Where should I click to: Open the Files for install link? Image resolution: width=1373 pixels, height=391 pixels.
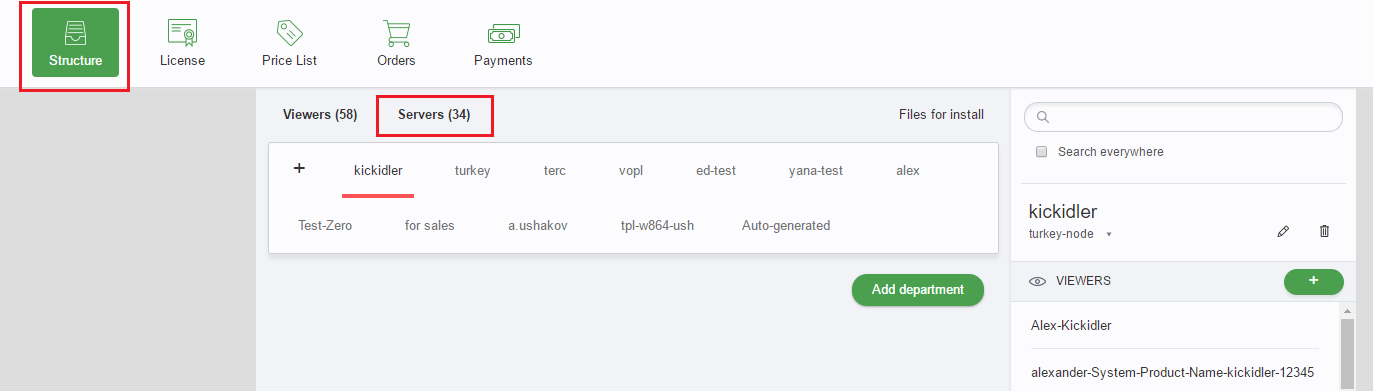pyautogui.click(x=941, y=115)
